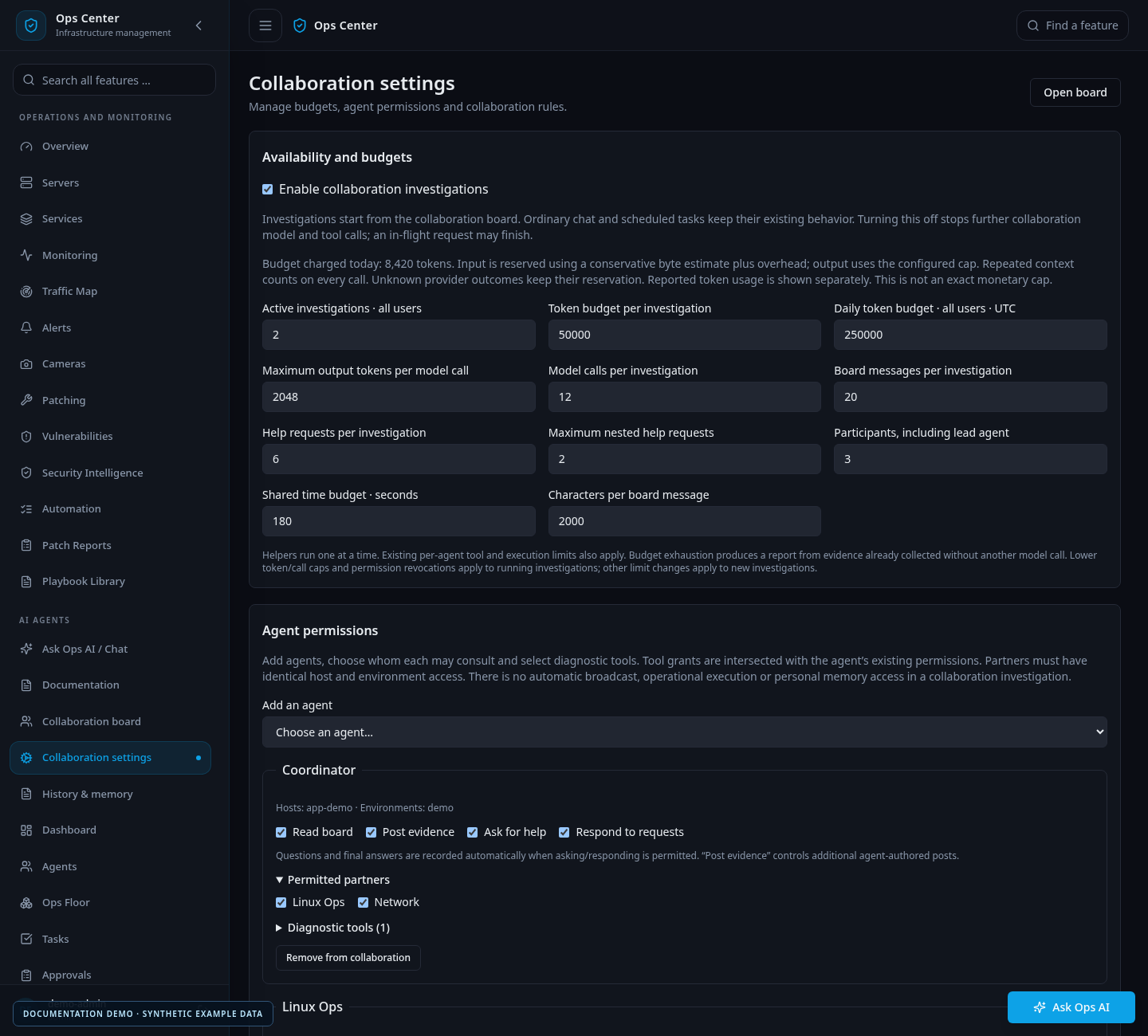Toggle the hamburger menu button in header
1148x1036 pixels.
coord(265,26)
